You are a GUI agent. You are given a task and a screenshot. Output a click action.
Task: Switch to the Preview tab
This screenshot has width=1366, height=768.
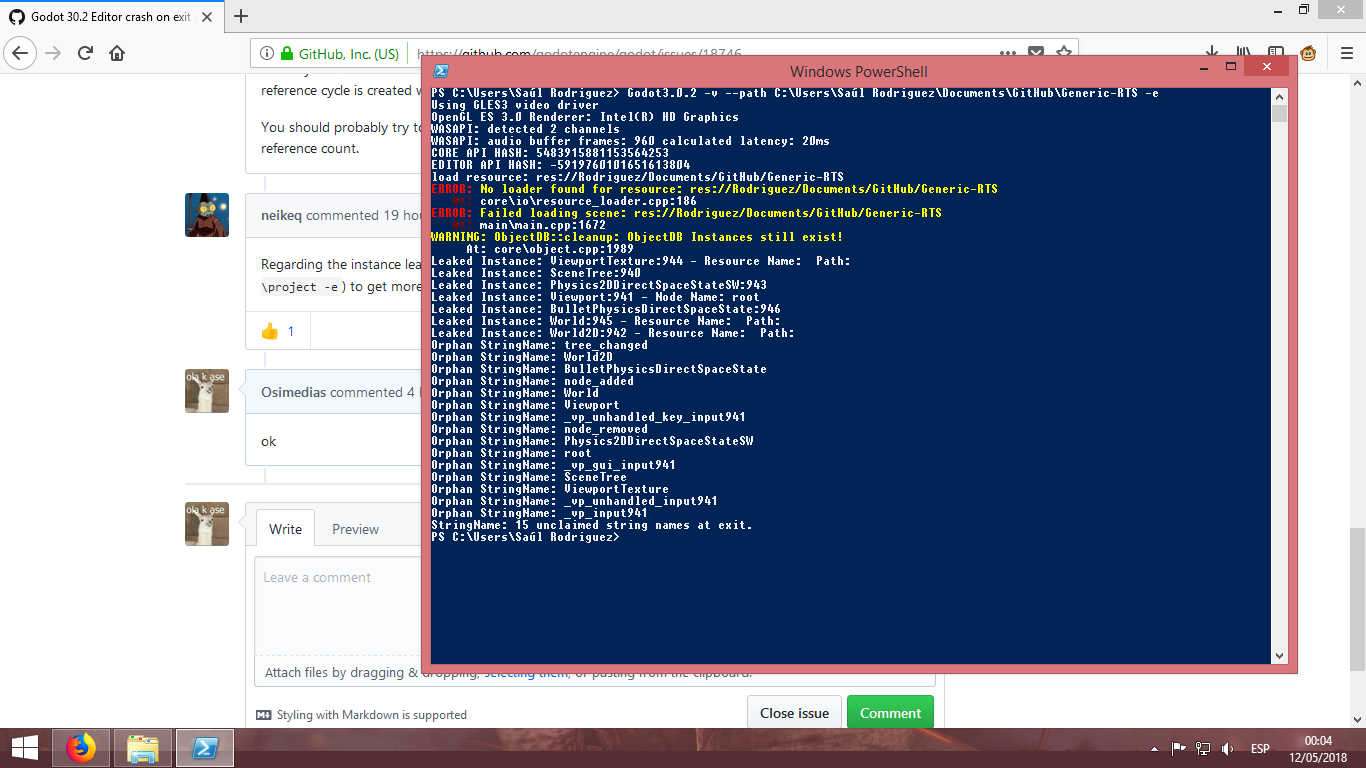(355, 528)
